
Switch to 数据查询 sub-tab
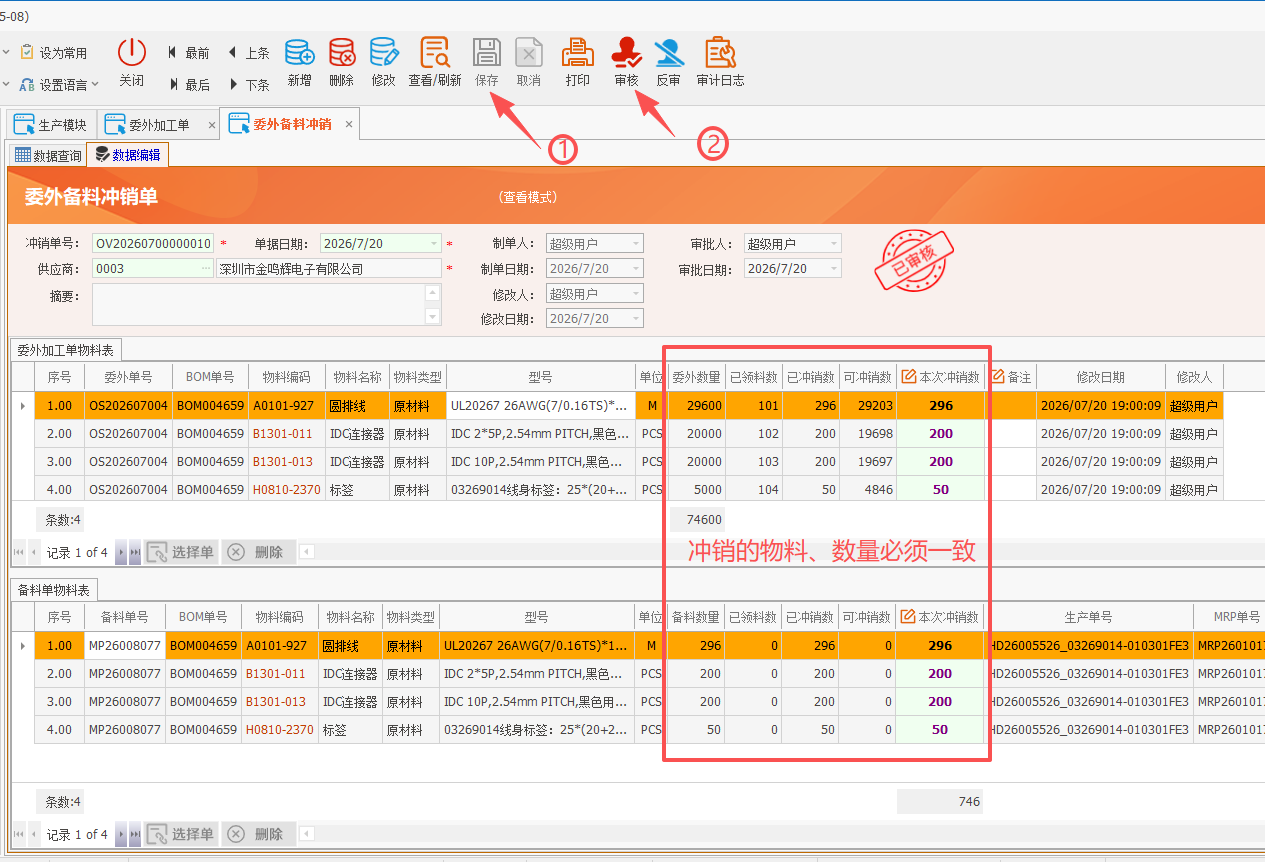pos(47,155)
